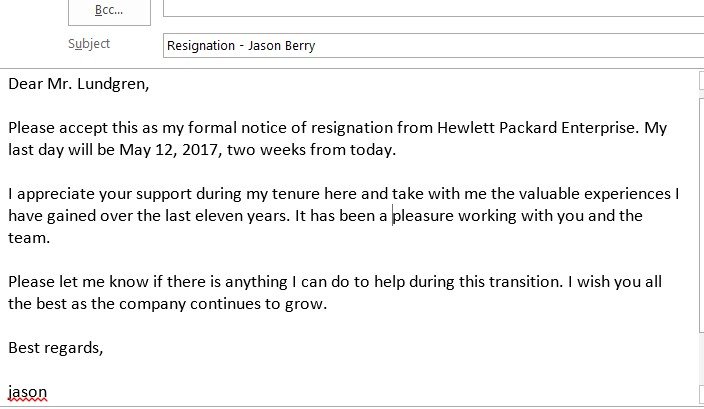Click into the empty Bcc address field
The height and width of the screenshot is (409, 704).
pyautogui.click(x=433, y=8)
